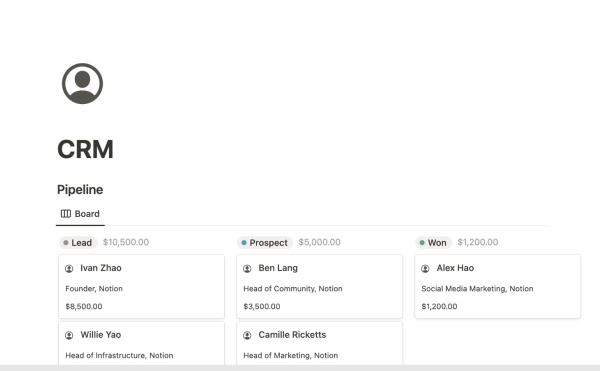Click the gray dot on Lead tag
The image size is (600, 371).
[x=66, y=242]
